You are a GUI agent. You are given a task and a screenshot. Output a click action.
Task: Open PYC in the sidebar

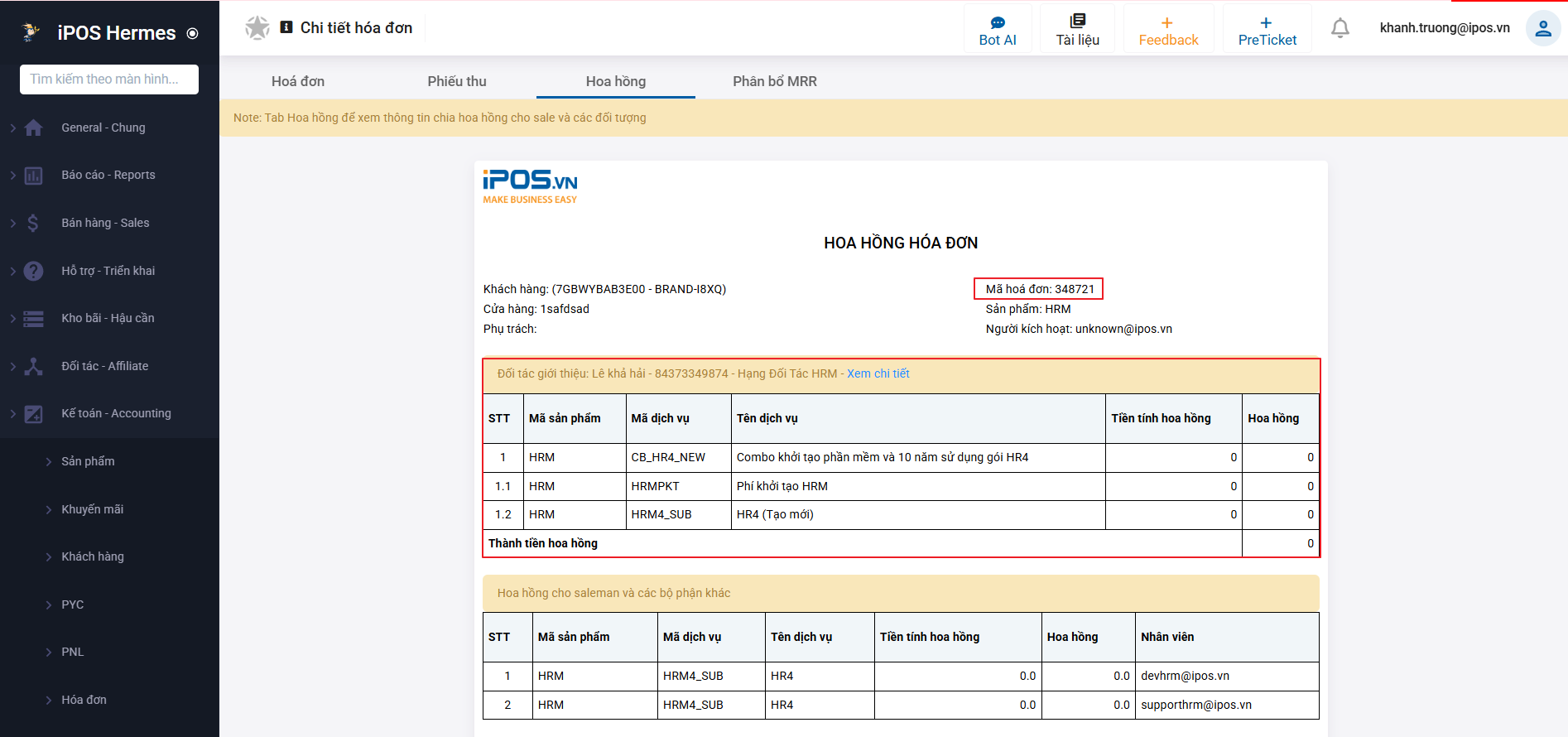pyautogui.click(x=73, y=605)
